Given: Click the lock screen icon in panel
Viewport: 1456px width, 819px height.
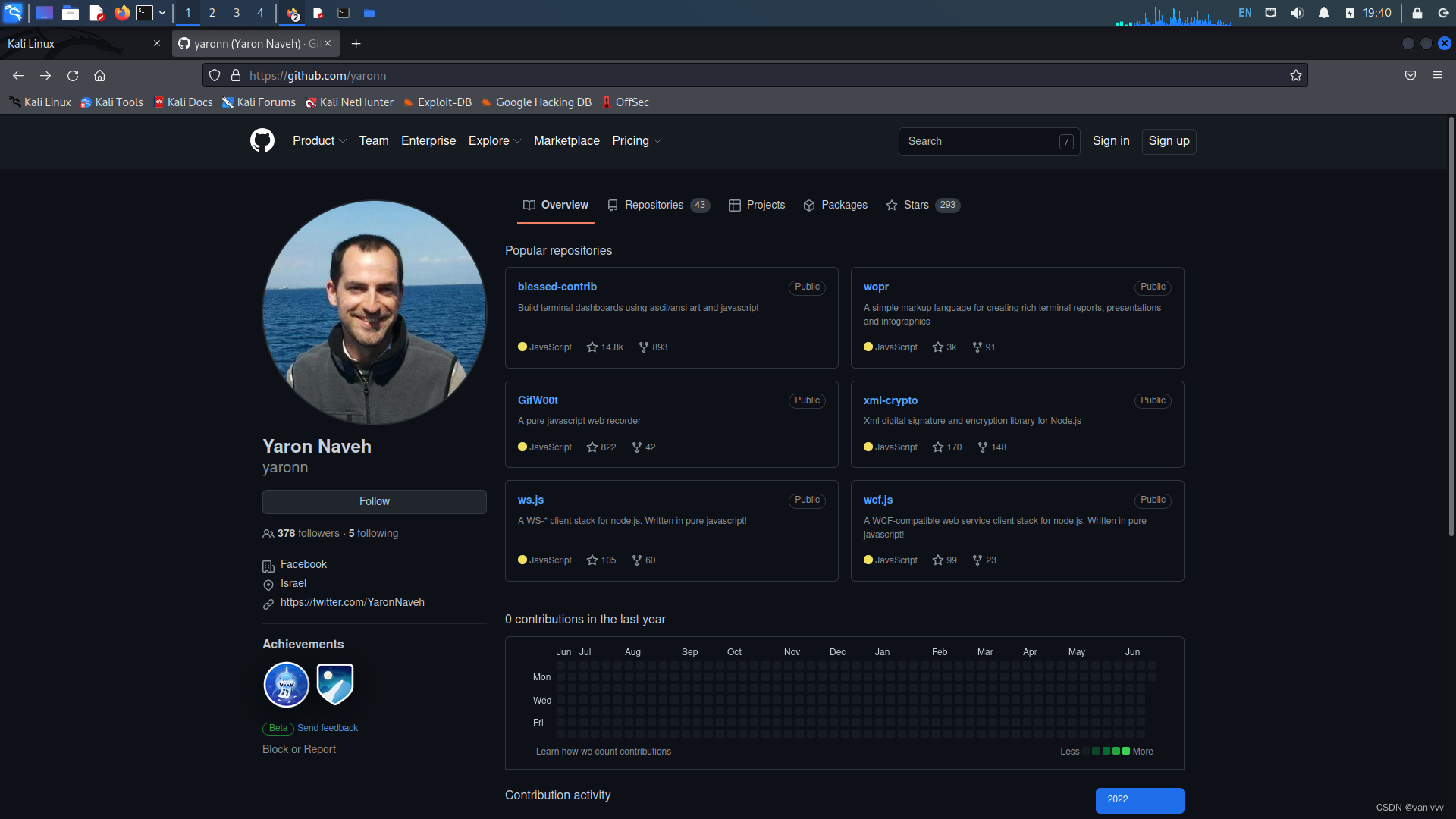Looking at the screenshot, I should point(1417,12).
